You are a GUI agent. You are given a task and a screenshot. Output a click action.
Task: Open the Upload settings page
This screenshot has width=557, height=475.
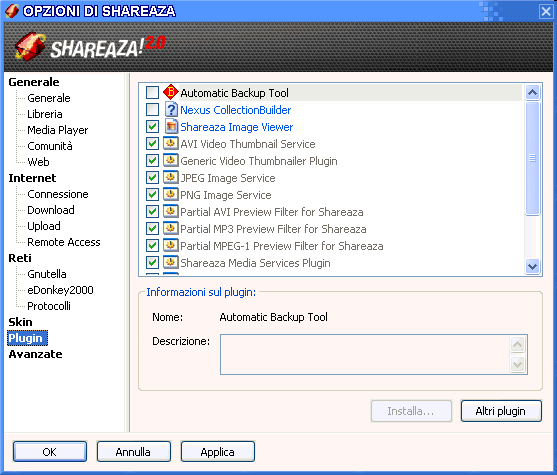point(44,226)
